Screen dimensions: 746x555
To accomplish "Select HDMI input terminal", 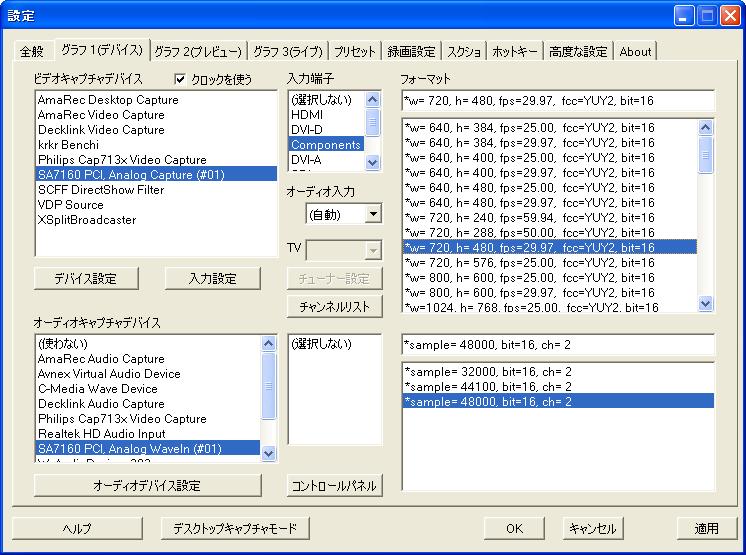I will pos(326,115).
